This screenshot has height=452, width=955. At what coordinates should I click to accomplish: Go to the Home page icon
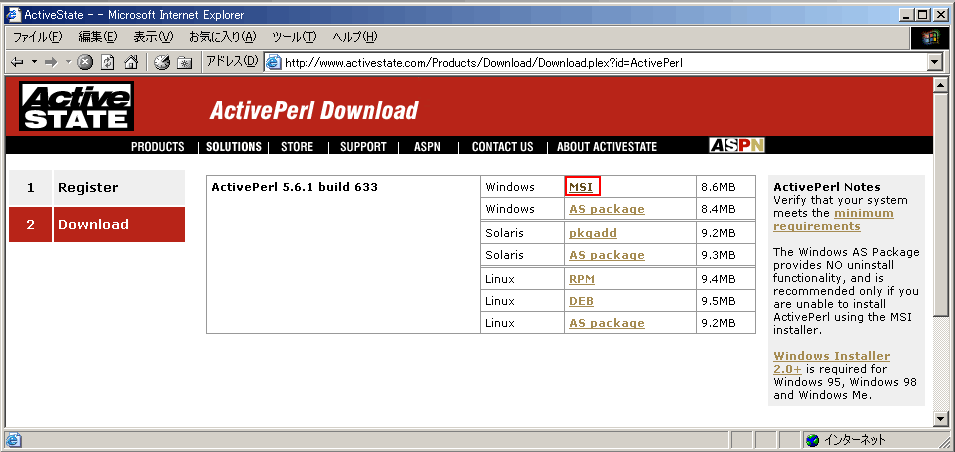[x=131, y=62]
